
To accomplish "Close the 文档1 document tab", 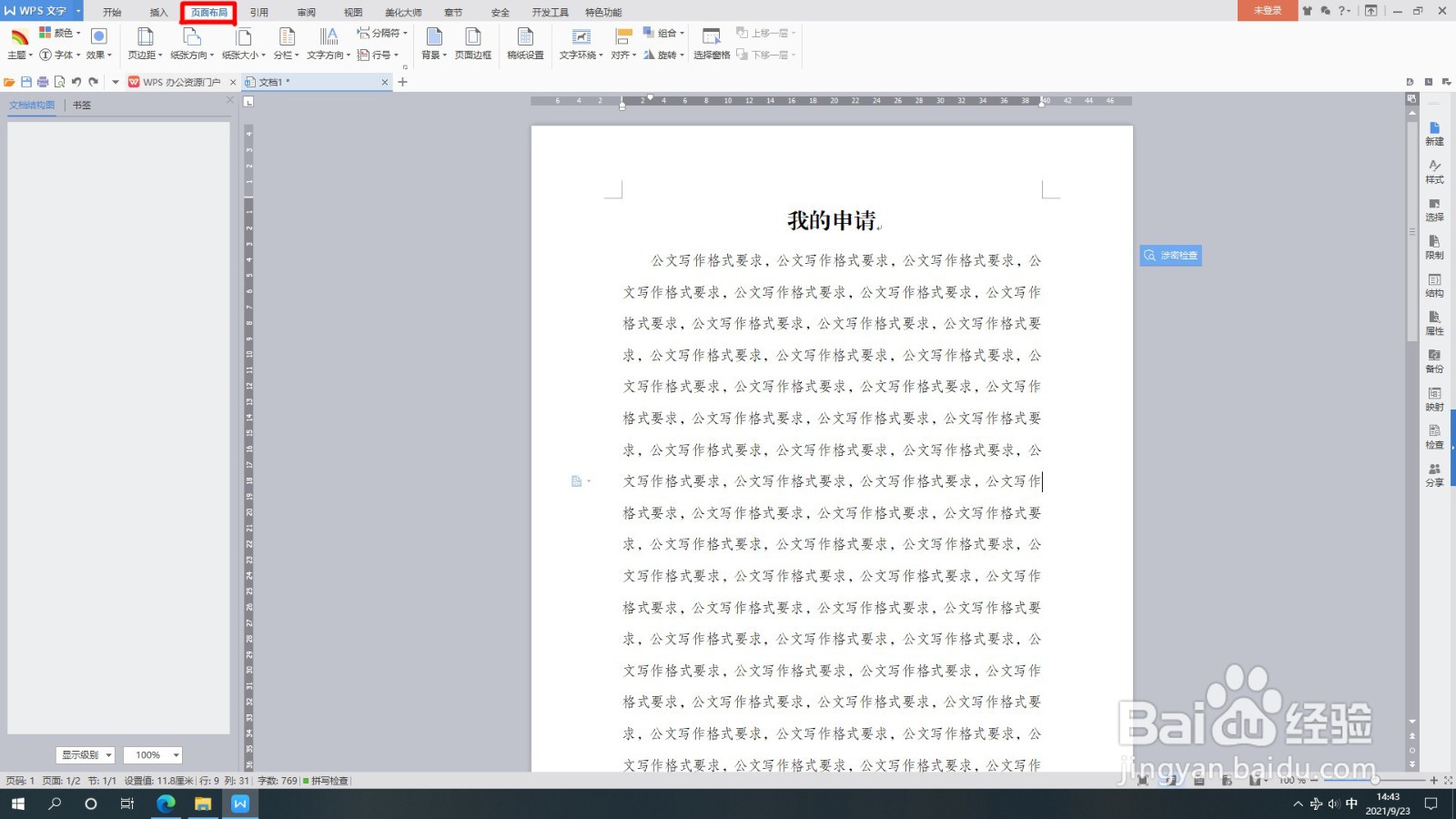I will [385, 82].
